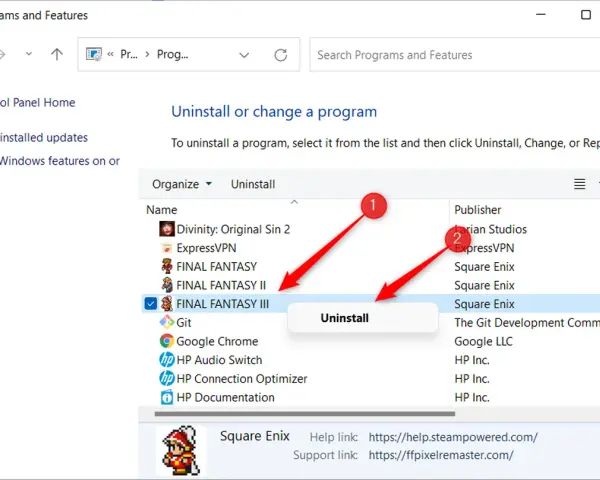This screenshot has width=600, height=480.
Task: Click the FINAL FANTASY program icon
Action: coord(167,266)
